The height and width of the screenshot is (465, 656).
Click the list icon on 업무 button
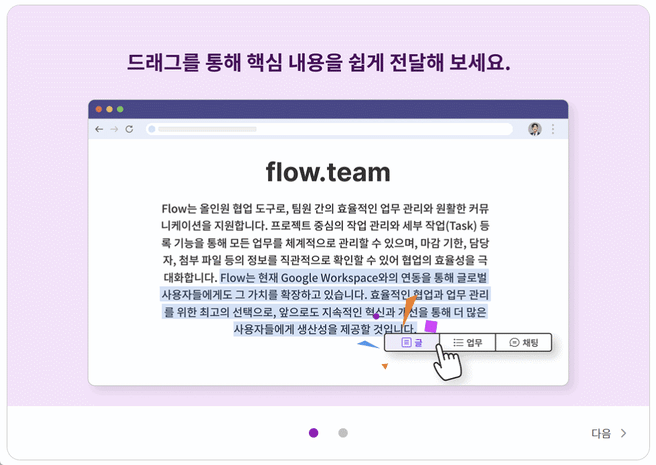[458, 343]
